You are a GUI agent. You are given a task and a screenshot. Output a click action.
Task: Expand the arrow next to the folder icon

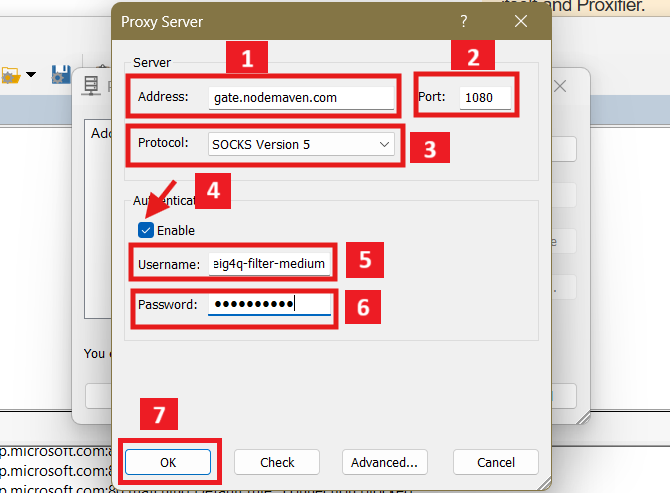31,75
